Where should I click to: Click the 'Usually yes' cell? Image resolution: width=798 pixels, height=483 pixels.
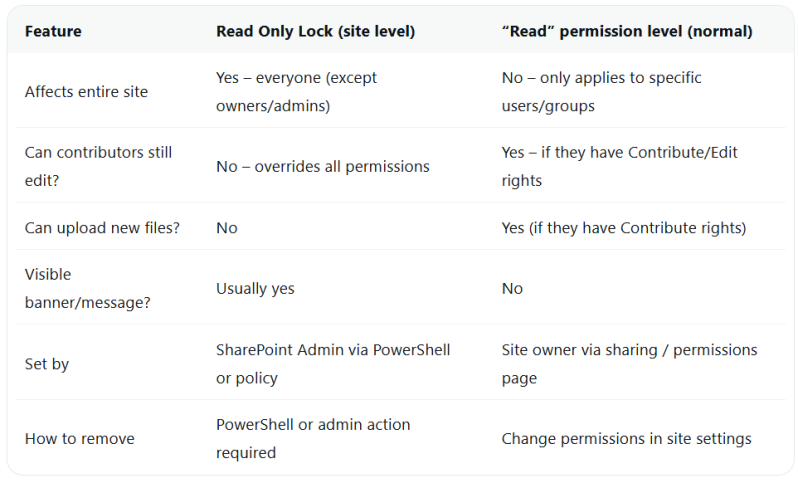(x=255, y=288)
